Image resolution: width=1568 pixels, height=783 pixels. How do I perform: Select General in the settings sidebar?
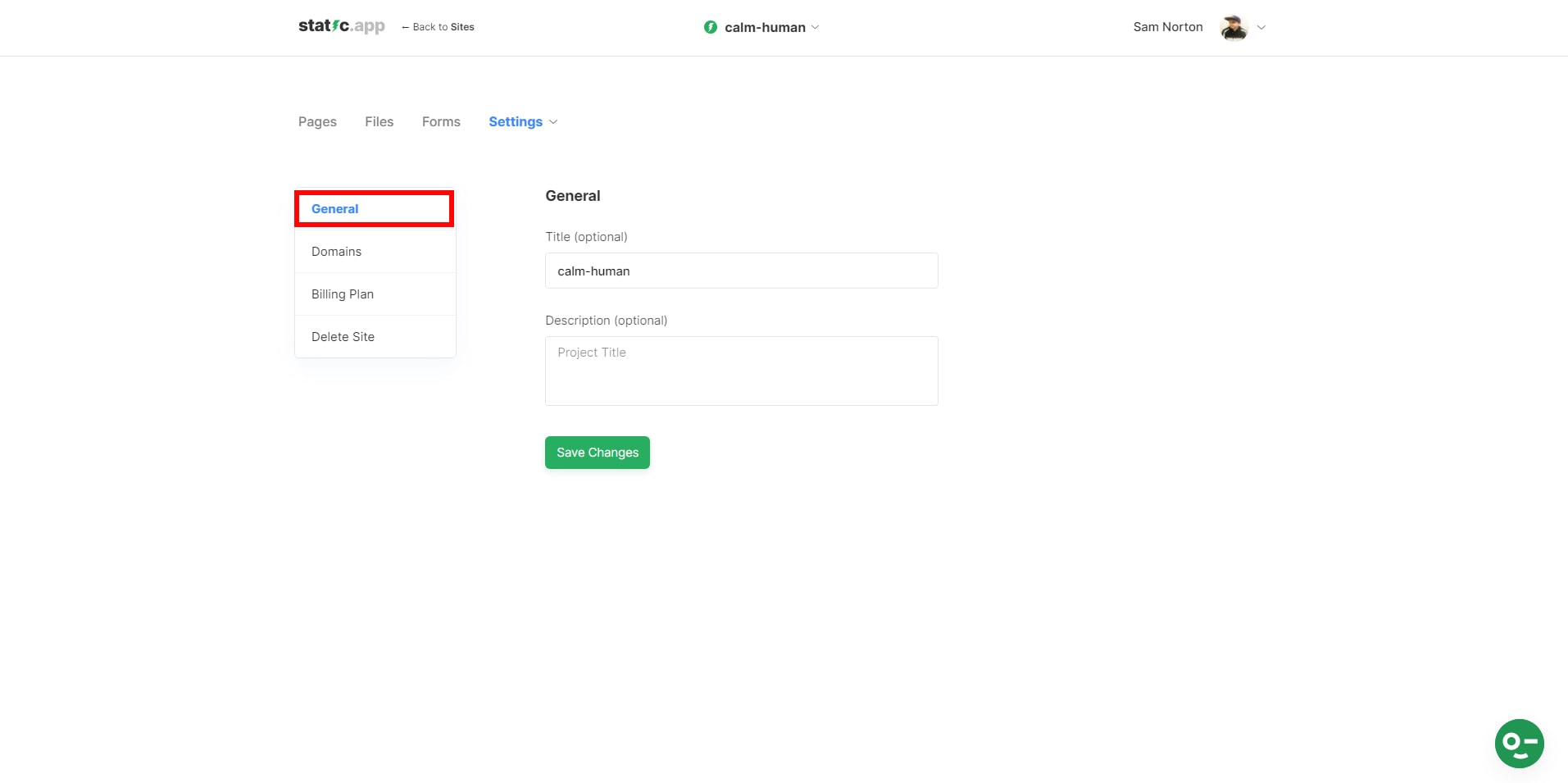tap(334, 208)
